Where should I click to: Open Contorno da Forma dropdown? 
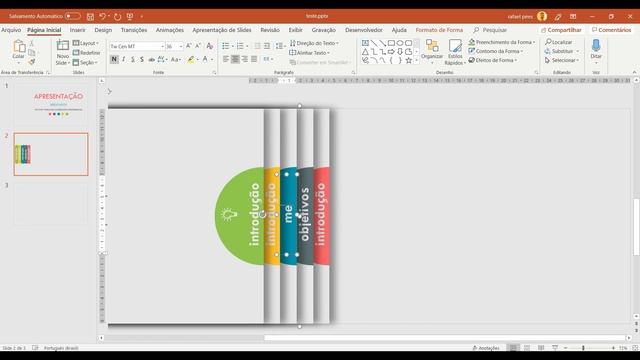pos(496,51)
